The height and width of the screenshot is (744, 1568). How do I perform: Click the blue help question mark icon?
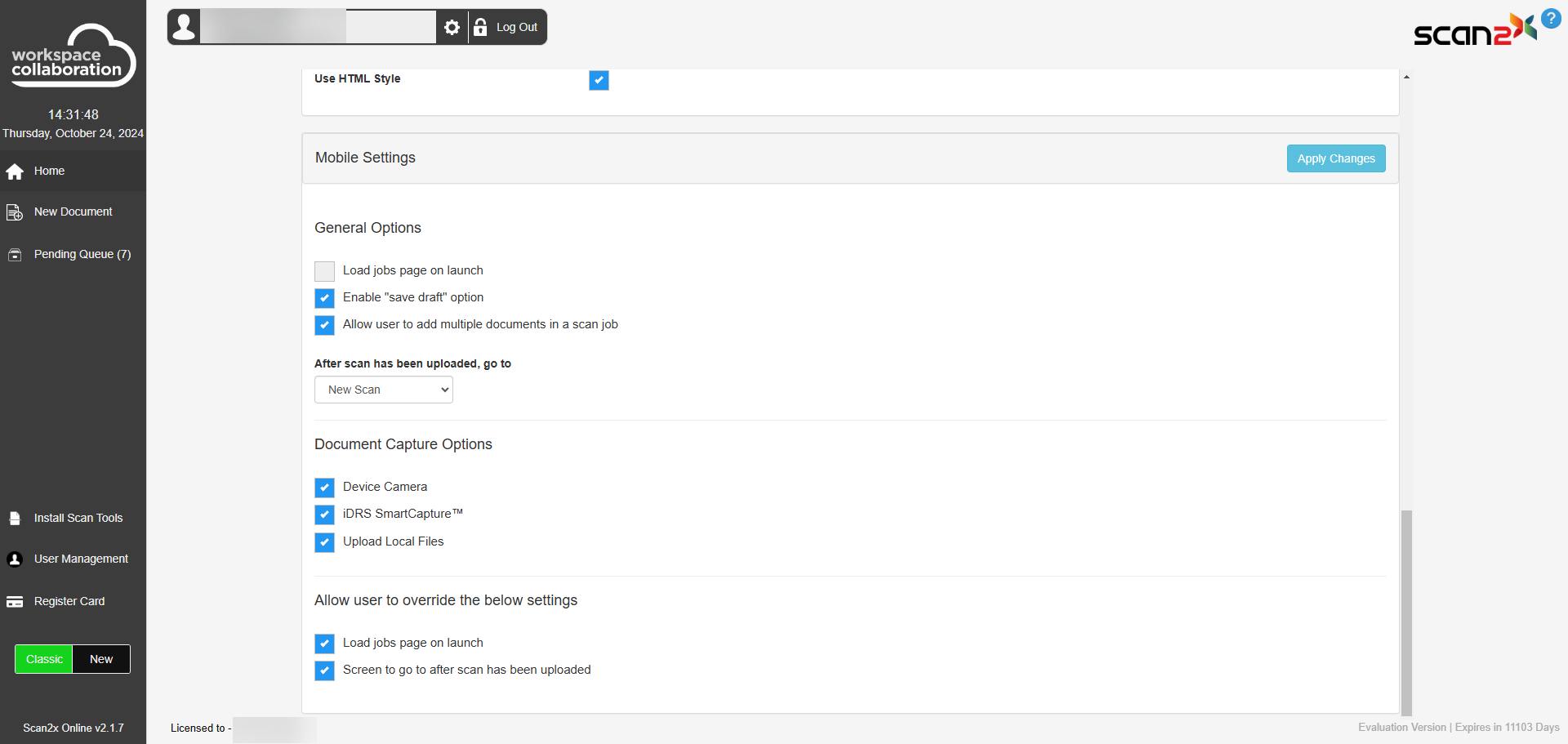pyautogui.click(x=1551, y=18)
